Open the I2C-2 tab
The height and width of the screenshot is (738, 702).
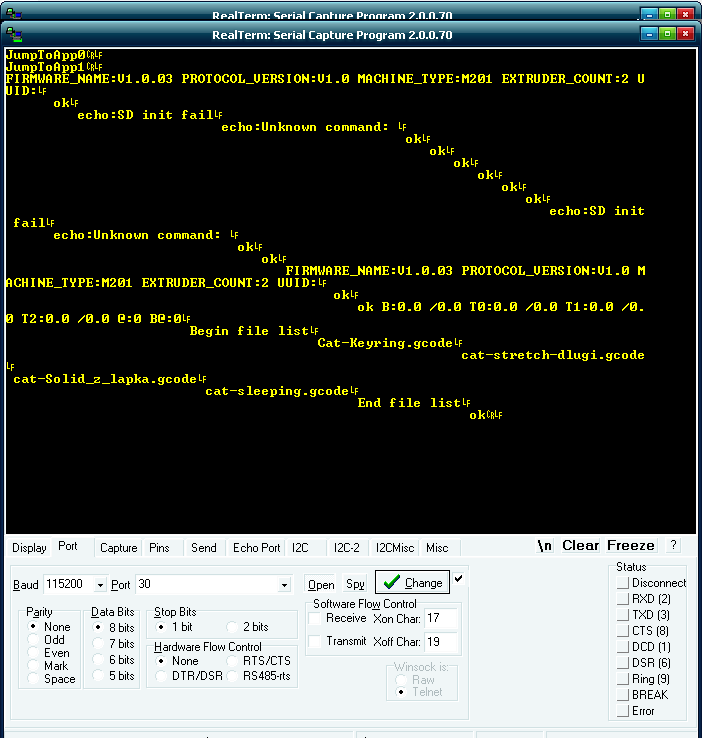(346, 548)
